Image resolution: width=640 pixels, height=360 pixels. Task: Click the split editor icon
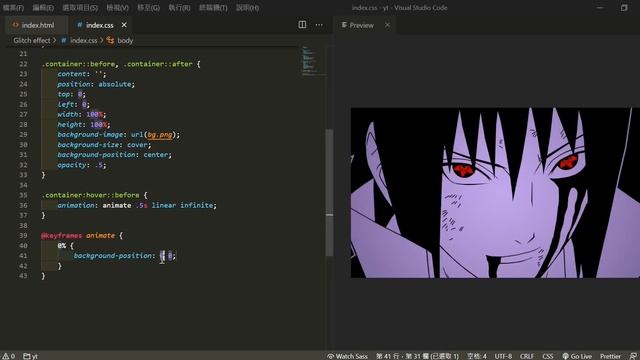(x=302, y=24)
